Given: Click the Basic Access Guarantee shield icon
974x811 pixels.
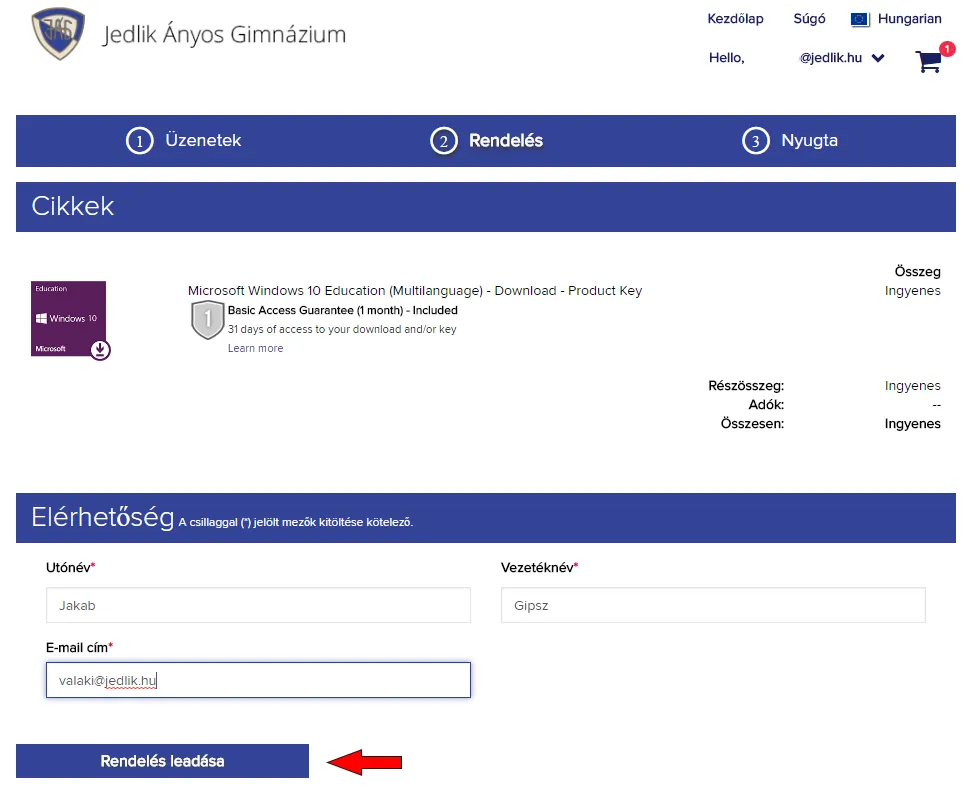Looking at the screenshot, I should point(207,320).
